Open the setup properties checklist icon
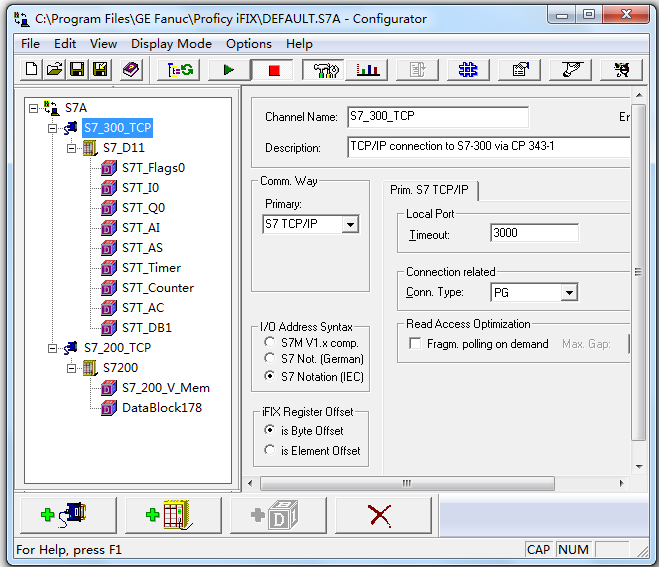Screen dimensions: 659x567 click(520, 70)
